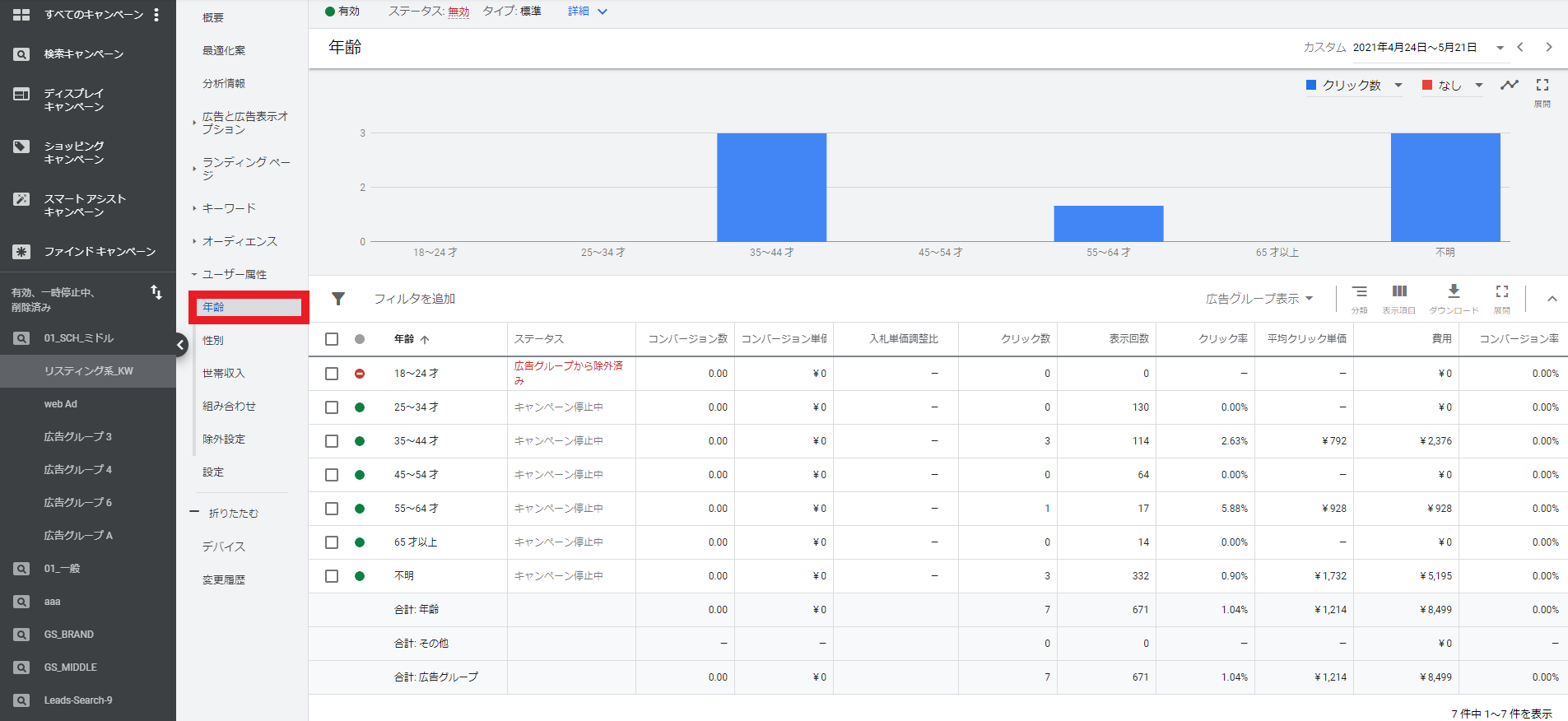Click the filter funnel icon

pos(338,299)
